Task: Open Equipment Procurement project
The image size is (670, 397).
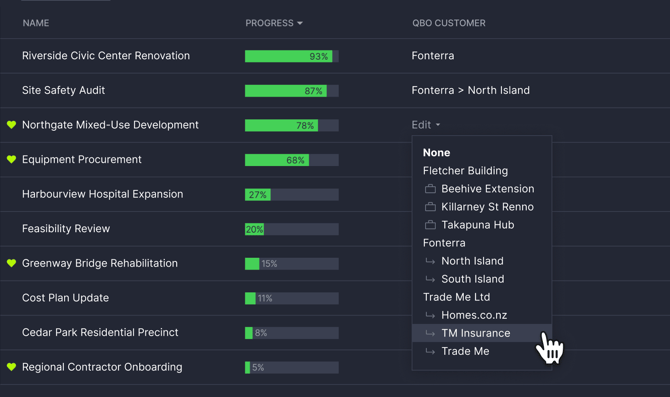Action: point(82,159)
